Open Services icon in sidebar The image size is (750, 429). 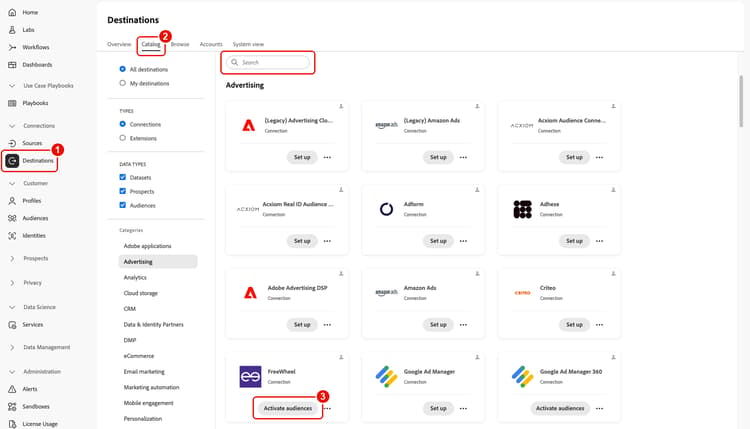tap(12, 325)
